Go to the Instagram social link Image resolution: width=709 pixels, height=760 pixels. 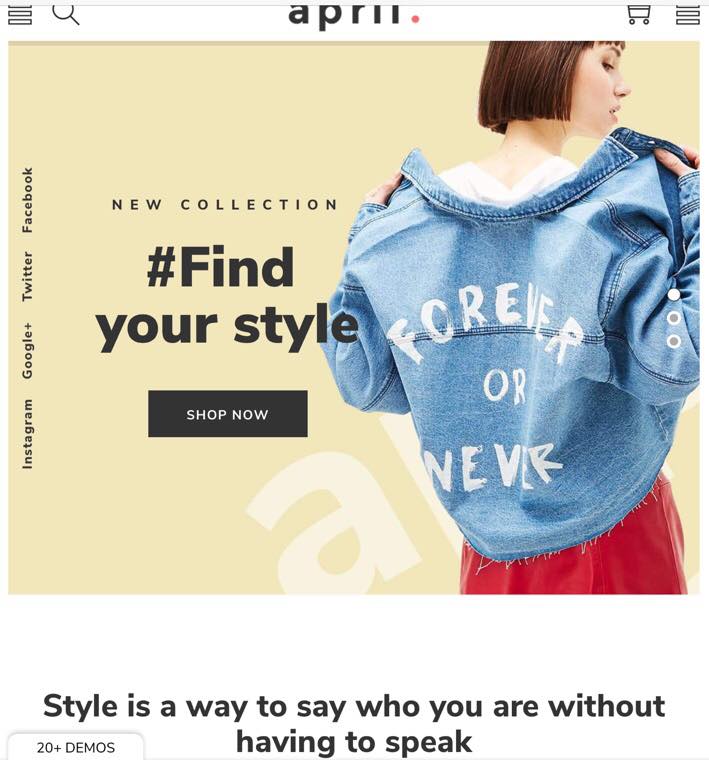pos(28,434)
